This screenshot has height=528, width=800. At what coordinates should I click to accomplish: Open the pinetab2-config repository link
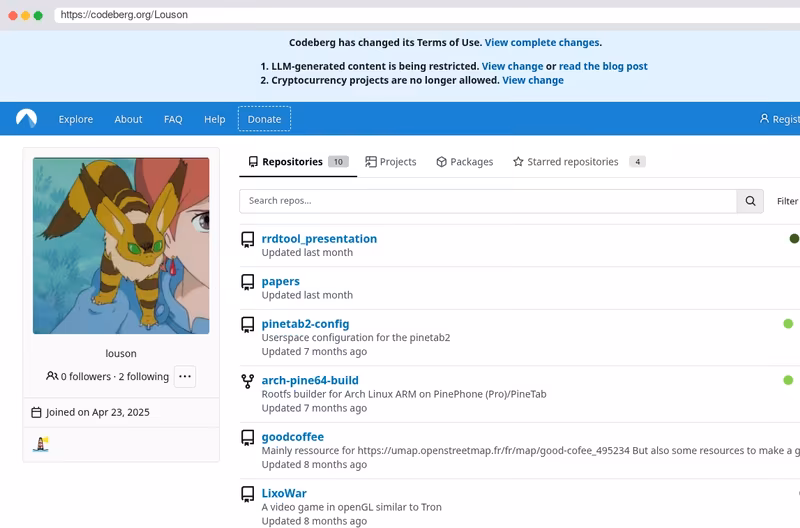[x=305, y=324]
